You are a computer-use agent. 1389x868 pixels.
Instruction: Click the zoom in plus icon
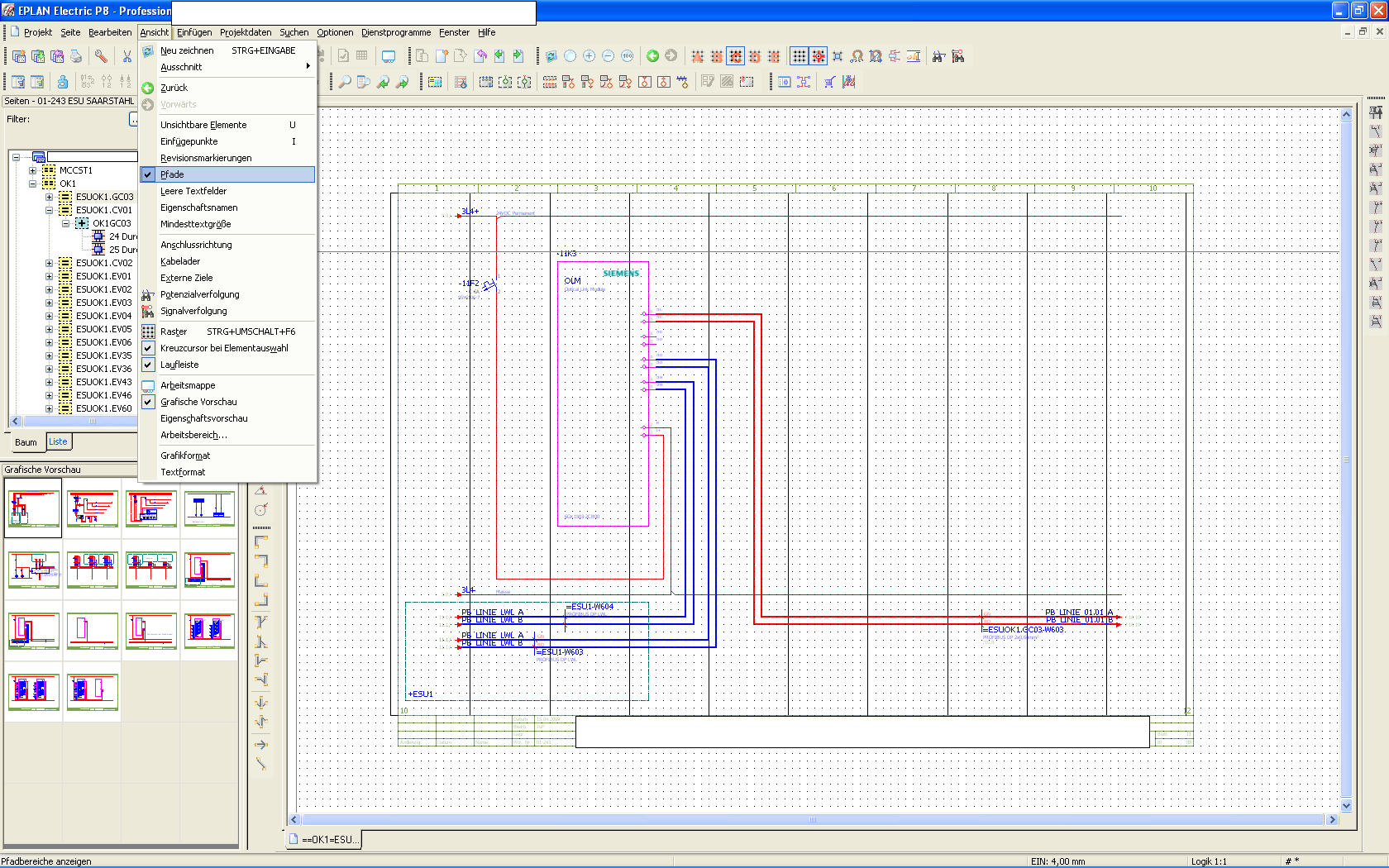[589, 56]
